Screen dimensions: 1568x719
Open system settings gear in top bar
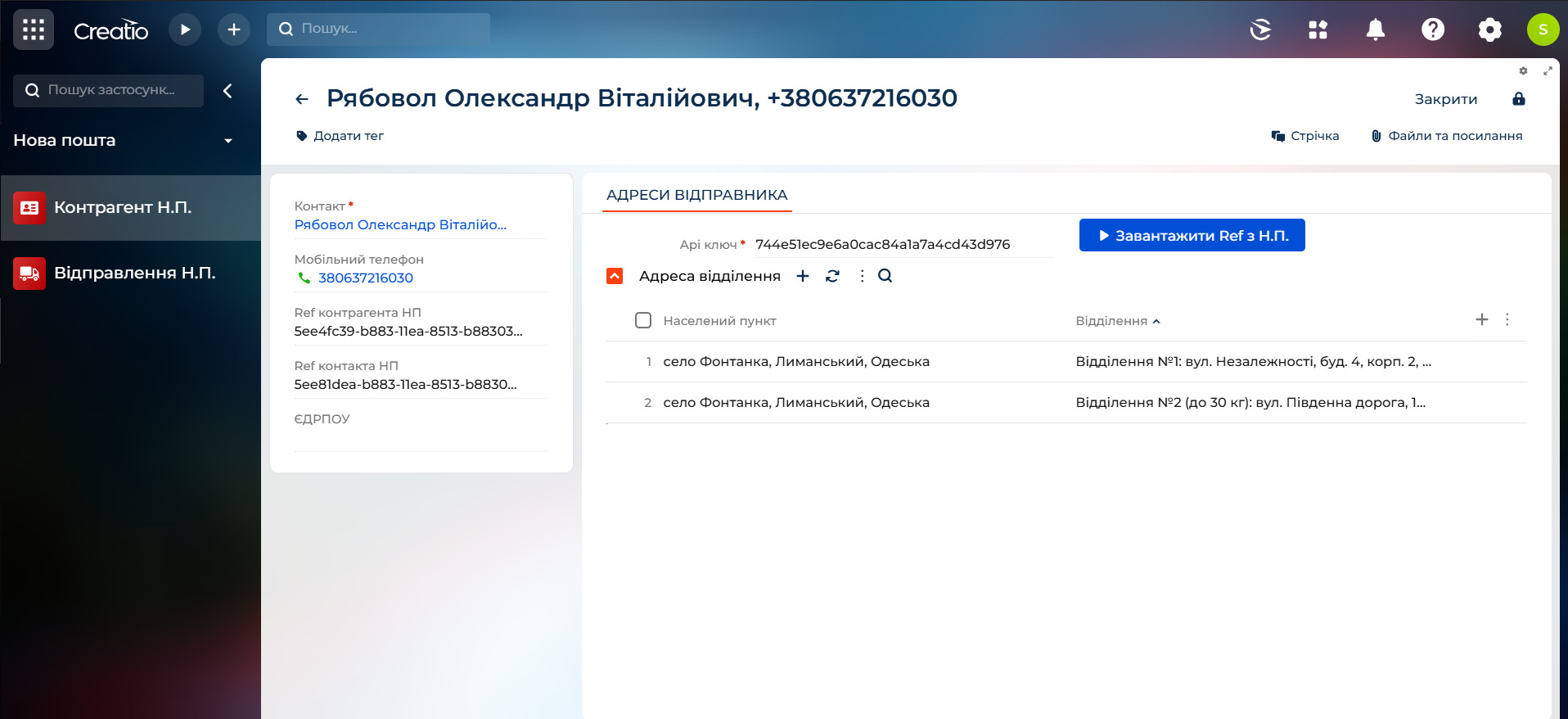1490,30
